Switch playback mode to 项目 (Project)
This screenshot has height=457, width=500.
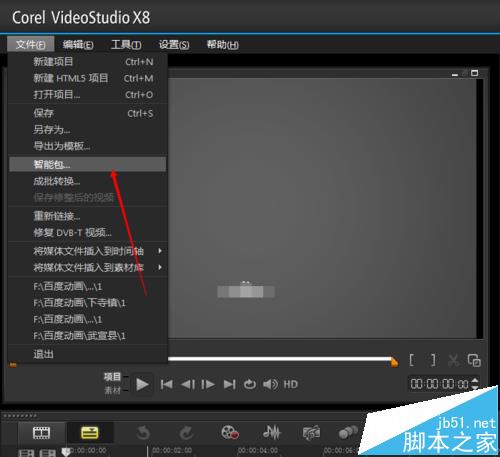coord(112,377)
